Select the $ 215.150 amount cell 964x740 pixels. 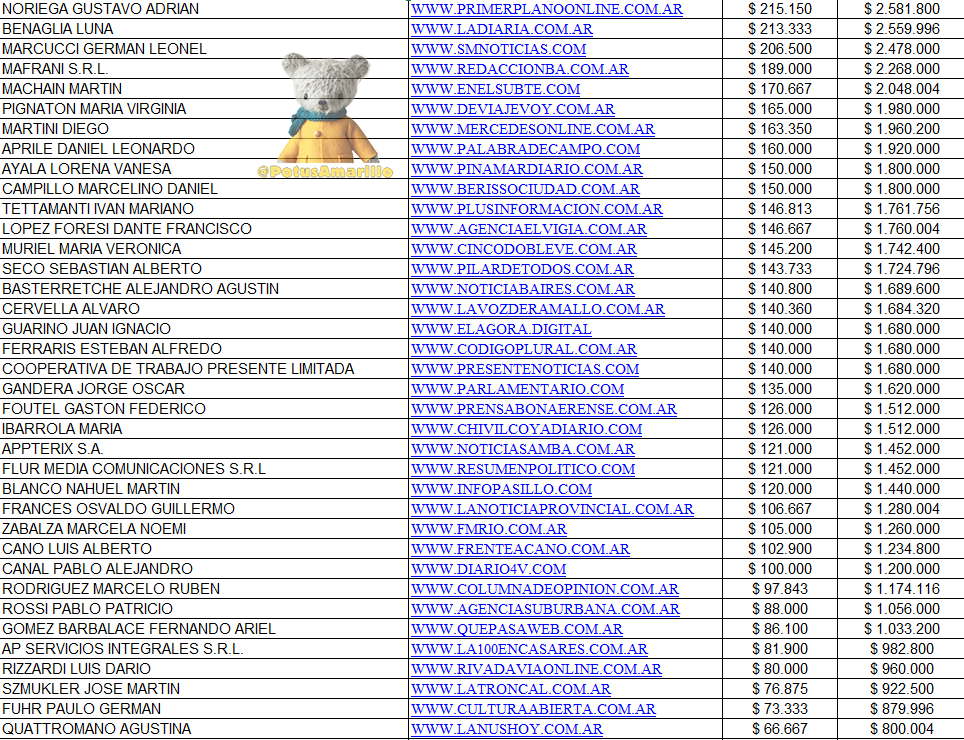tap(780, 9)
